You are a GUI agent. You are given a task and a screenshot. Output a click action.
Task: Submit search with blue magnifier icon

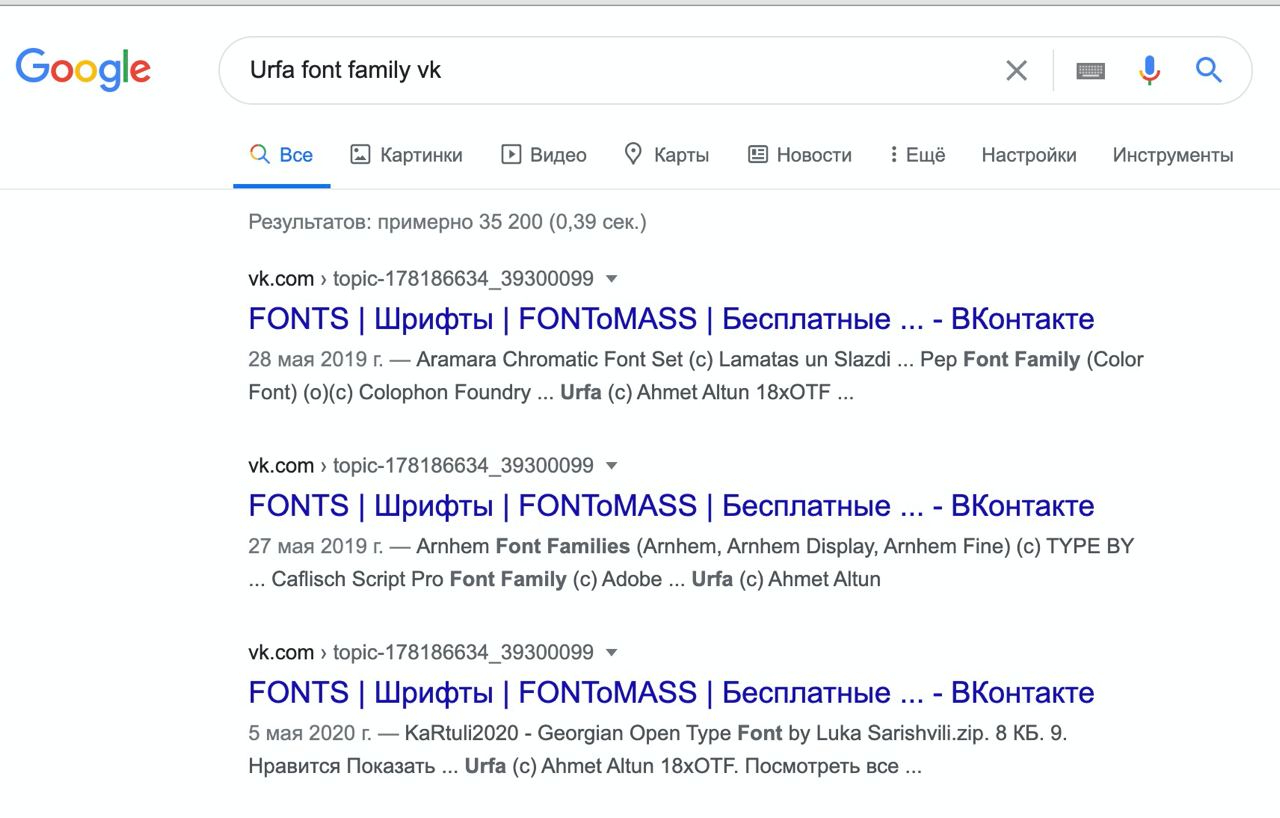1209,70
